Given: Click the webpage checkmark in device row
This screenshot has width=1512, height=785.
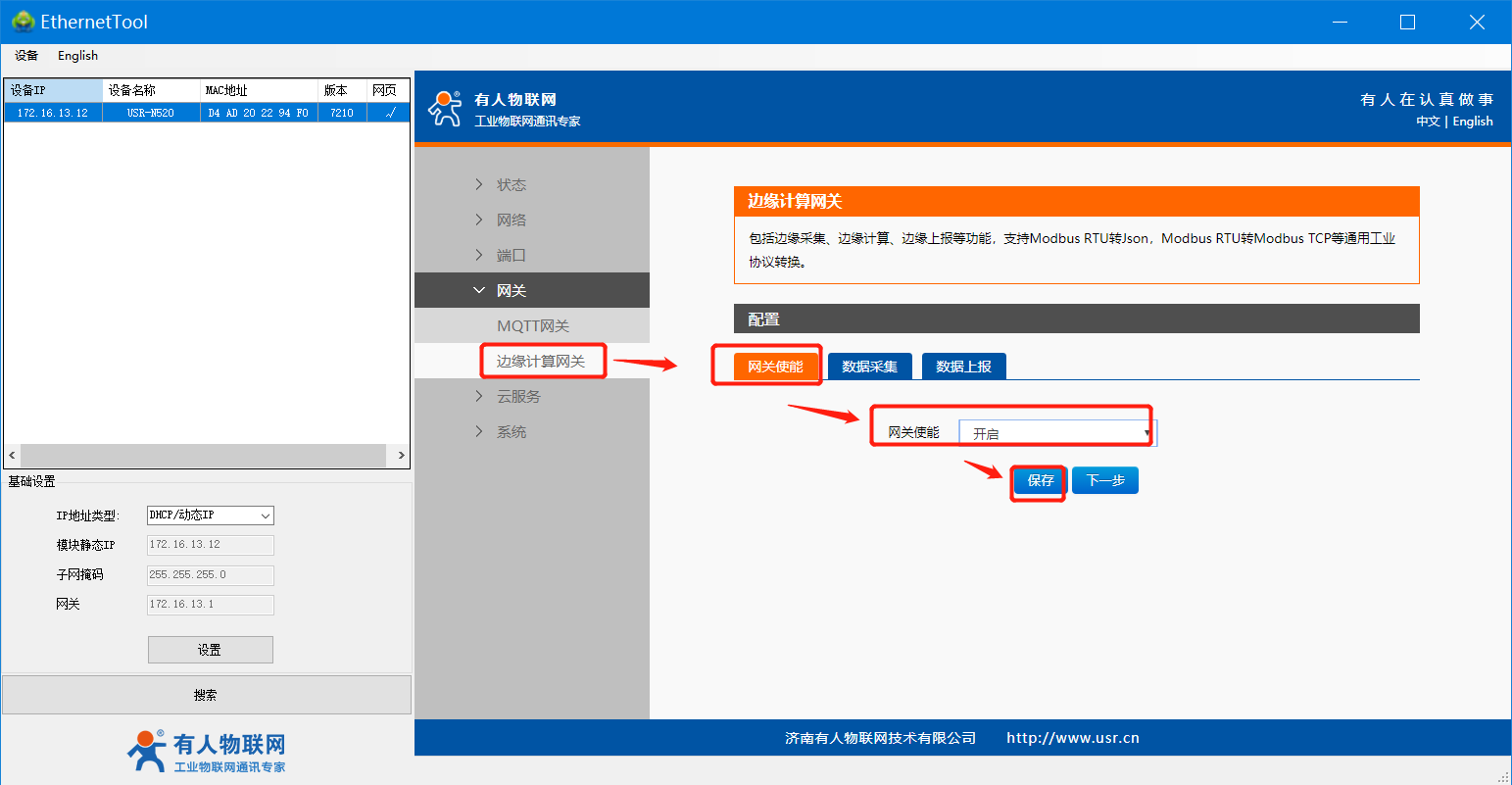Looking at the screenshot, I should tap(389, 113).
